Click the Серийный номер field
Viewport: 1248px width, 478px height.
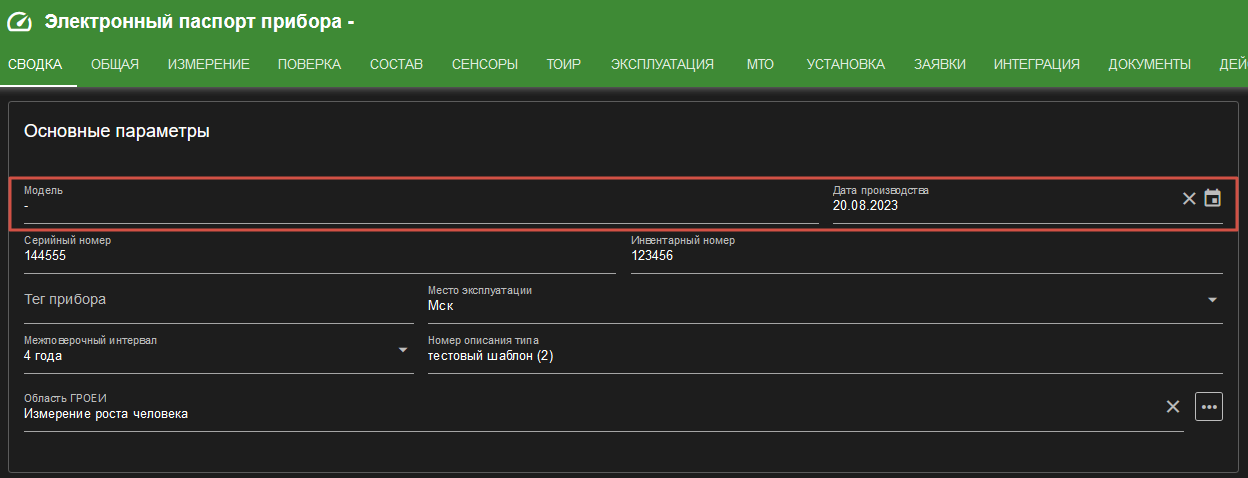[320, 254]
